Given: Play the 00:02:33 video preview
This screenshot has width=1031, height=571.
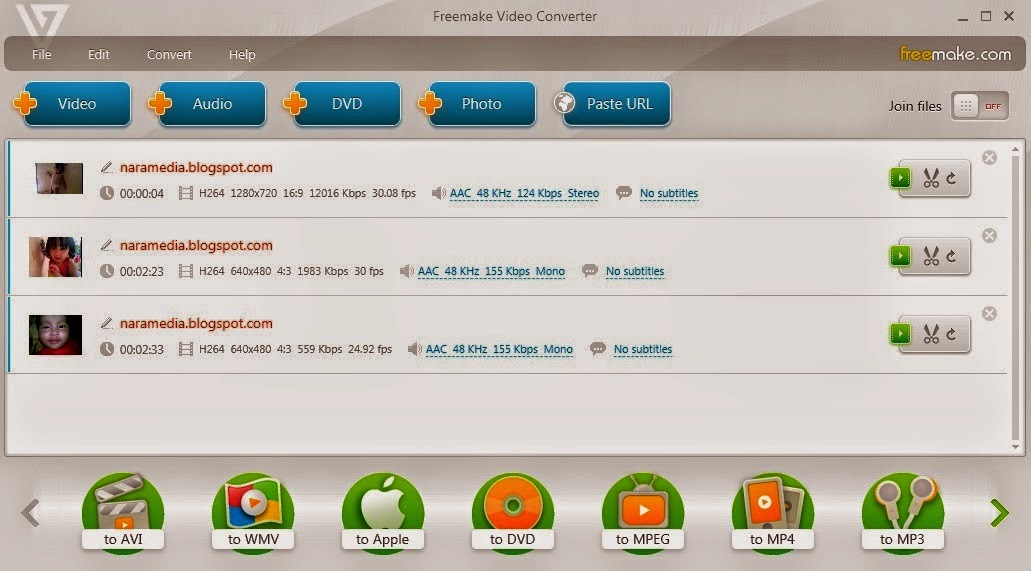Looking at the screenshot, I should 900,334.
